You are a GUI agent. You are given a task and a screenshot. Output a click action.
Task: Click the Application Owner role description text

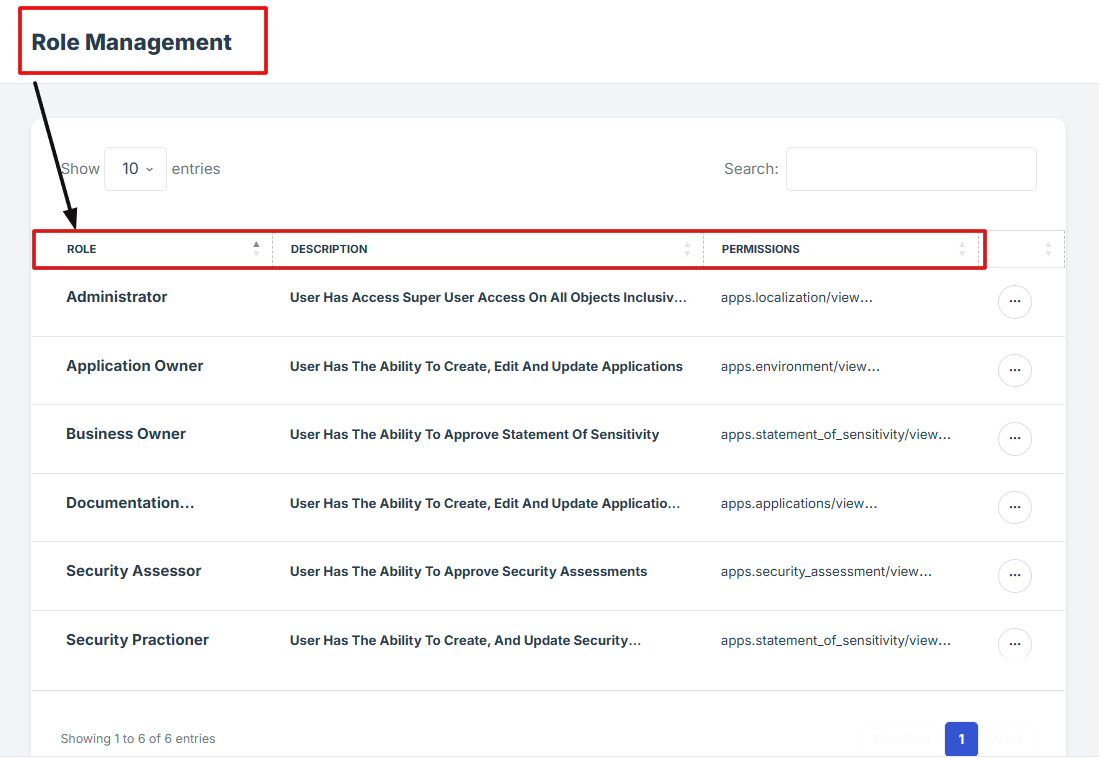(x=486, y=366)
